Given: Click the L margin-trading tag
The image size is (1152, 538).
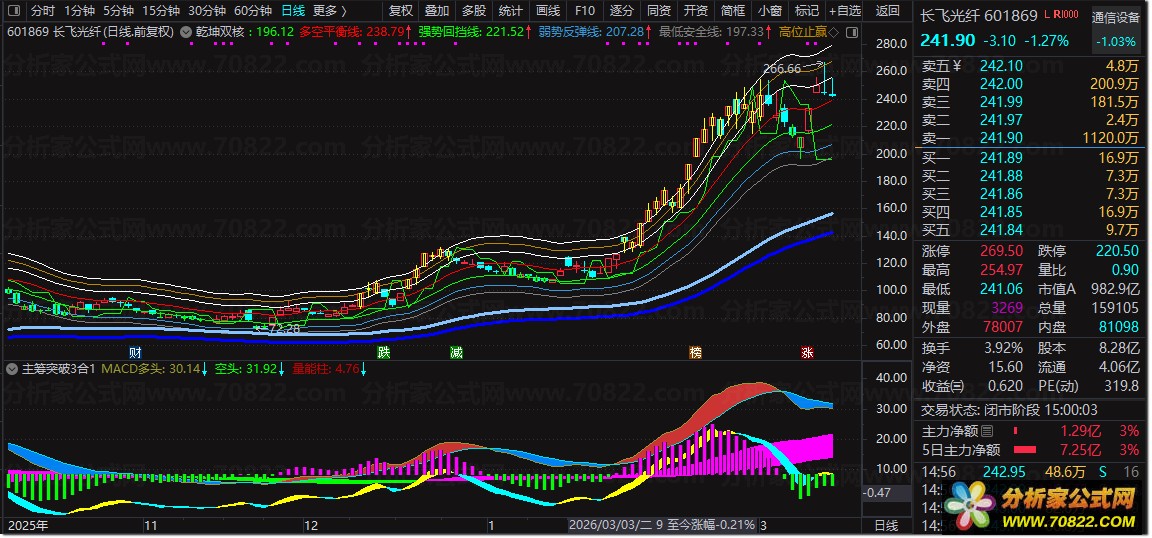Looking at the screenshot, I should pyautogui.click(x=1046, y=14).
